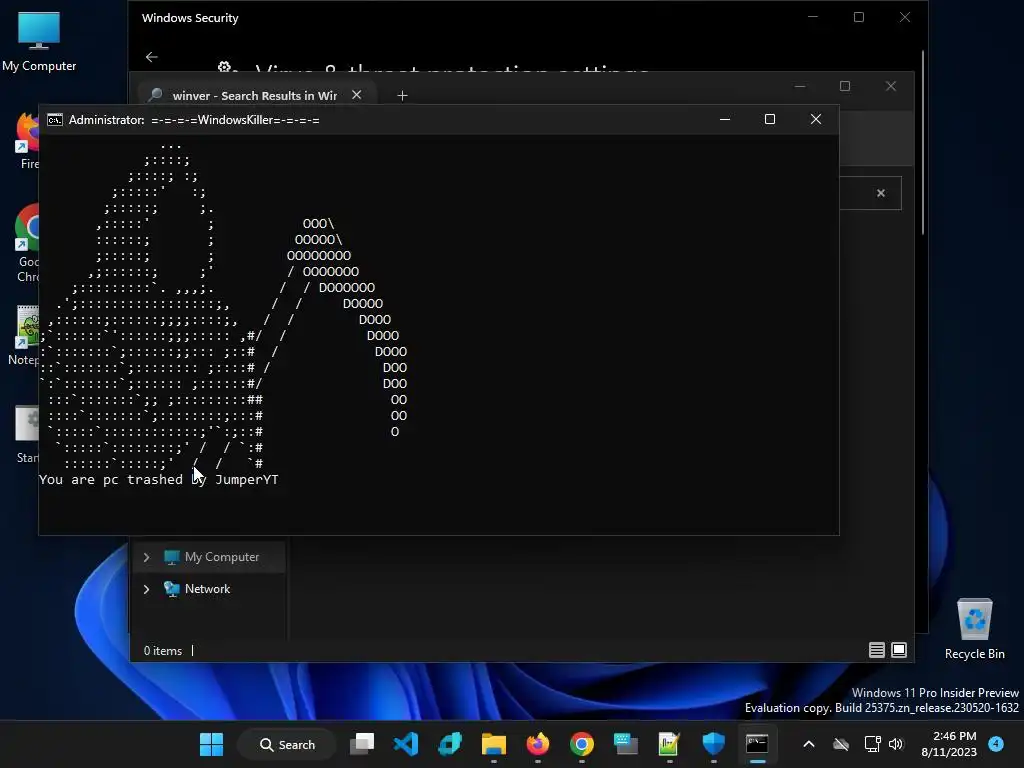The width and height of the screenshot is (1024, 768).
Task: Open the Command Prompt system menu icon
Action: coord(55,120)
